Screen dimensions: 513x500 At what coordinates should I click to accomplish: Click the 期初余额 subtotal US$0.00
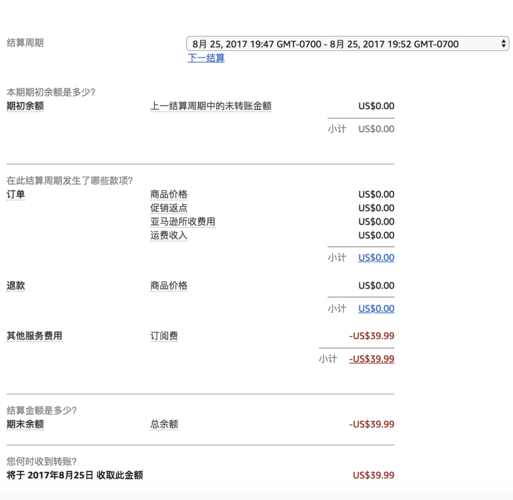pos(376,129)
